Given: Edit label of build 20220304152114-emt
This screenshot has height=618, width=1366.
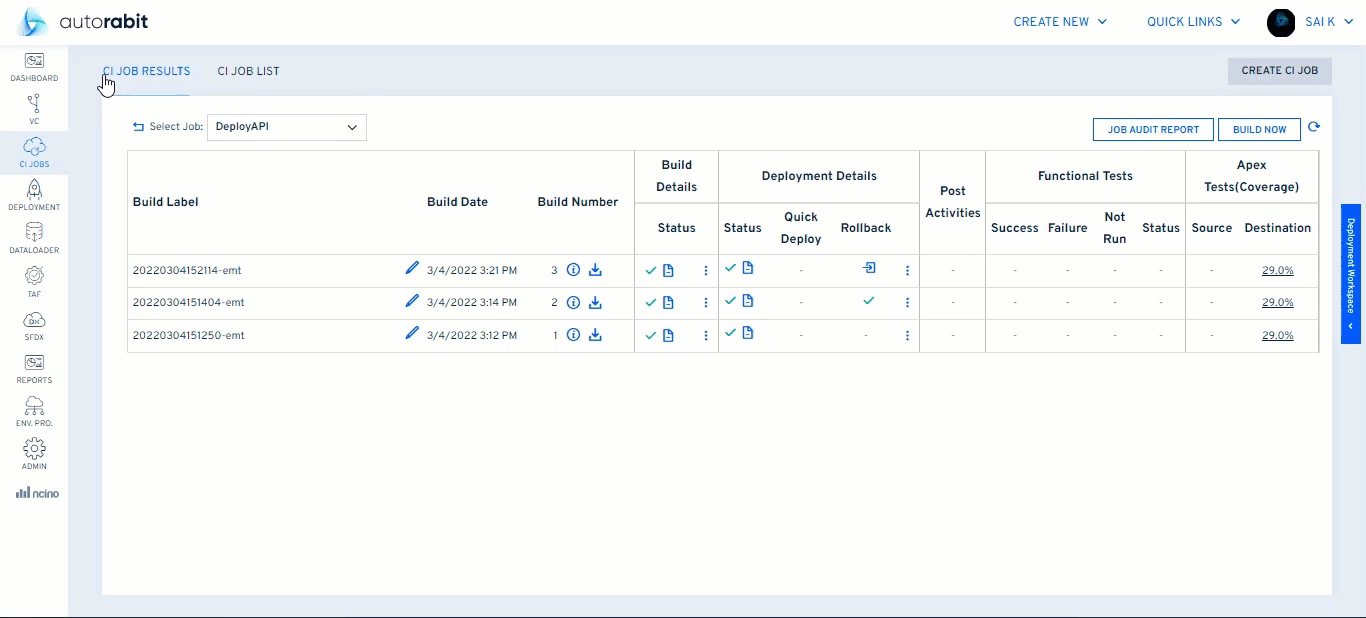Looking at the screenshot, I should (x=411, y=268).
